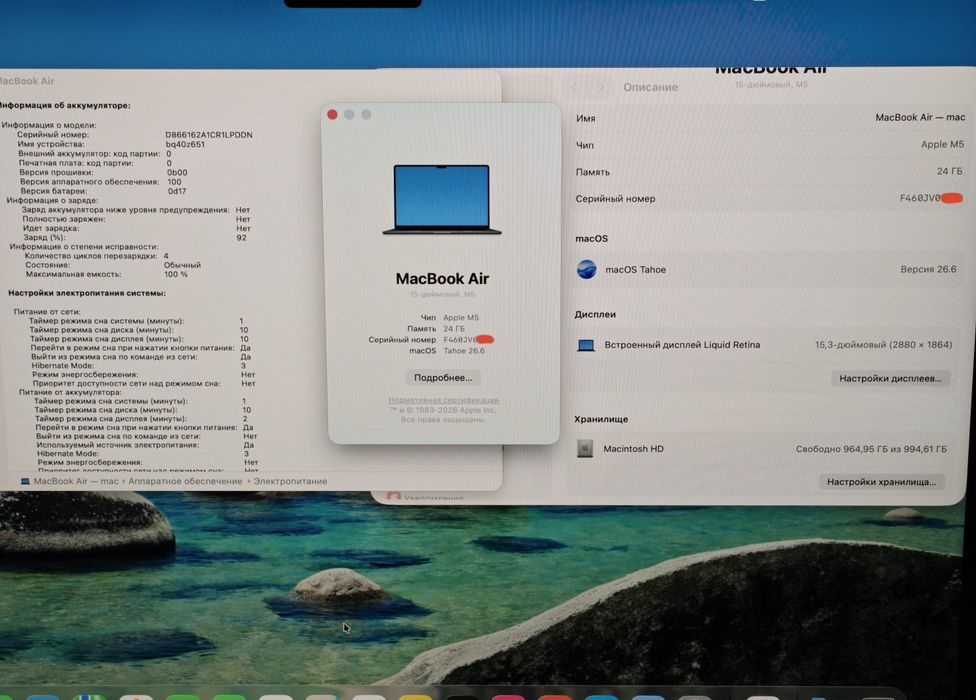Click 24 ГБ value in Settings window
The width and height of the screenshot is (976, 700).
point(949,171)
